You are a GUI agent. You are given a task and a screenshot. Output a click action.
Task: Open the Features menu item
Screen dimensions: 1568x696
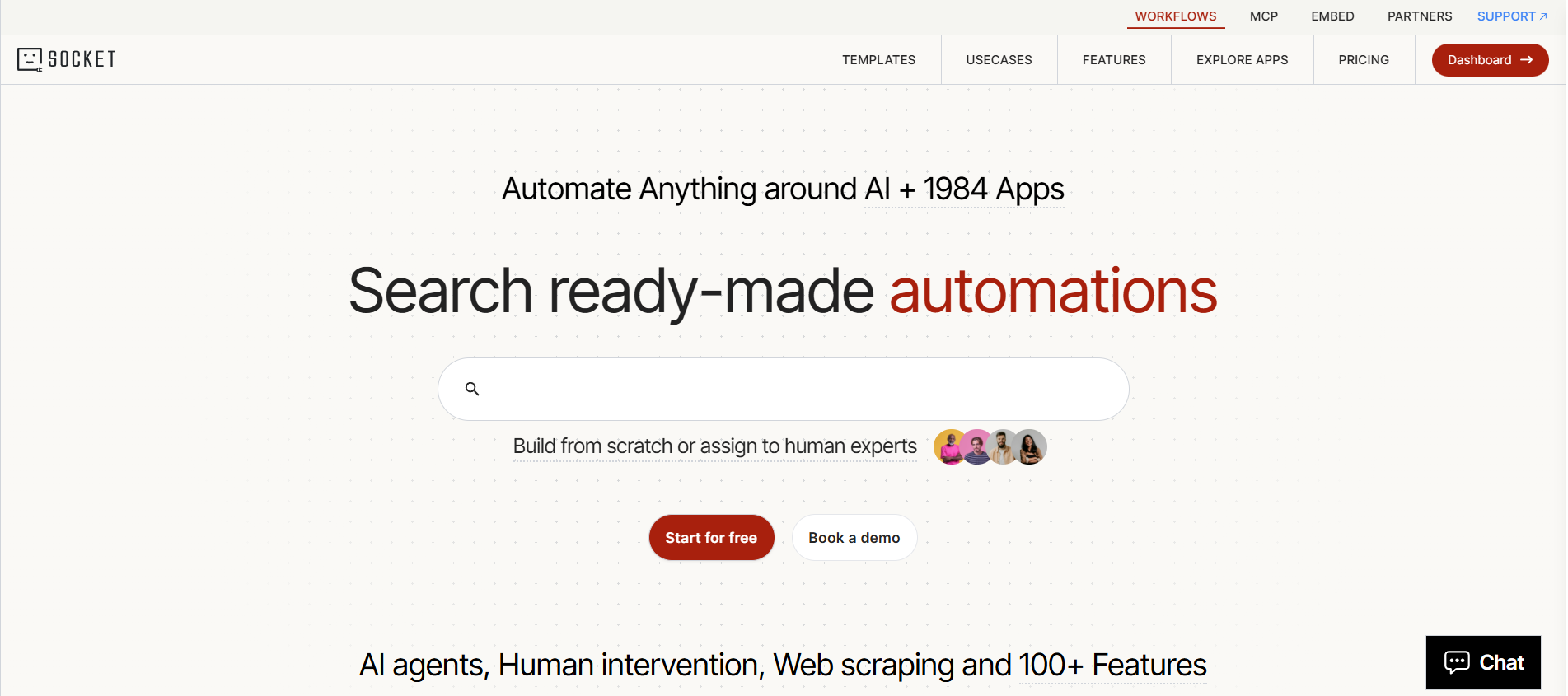1114,60
